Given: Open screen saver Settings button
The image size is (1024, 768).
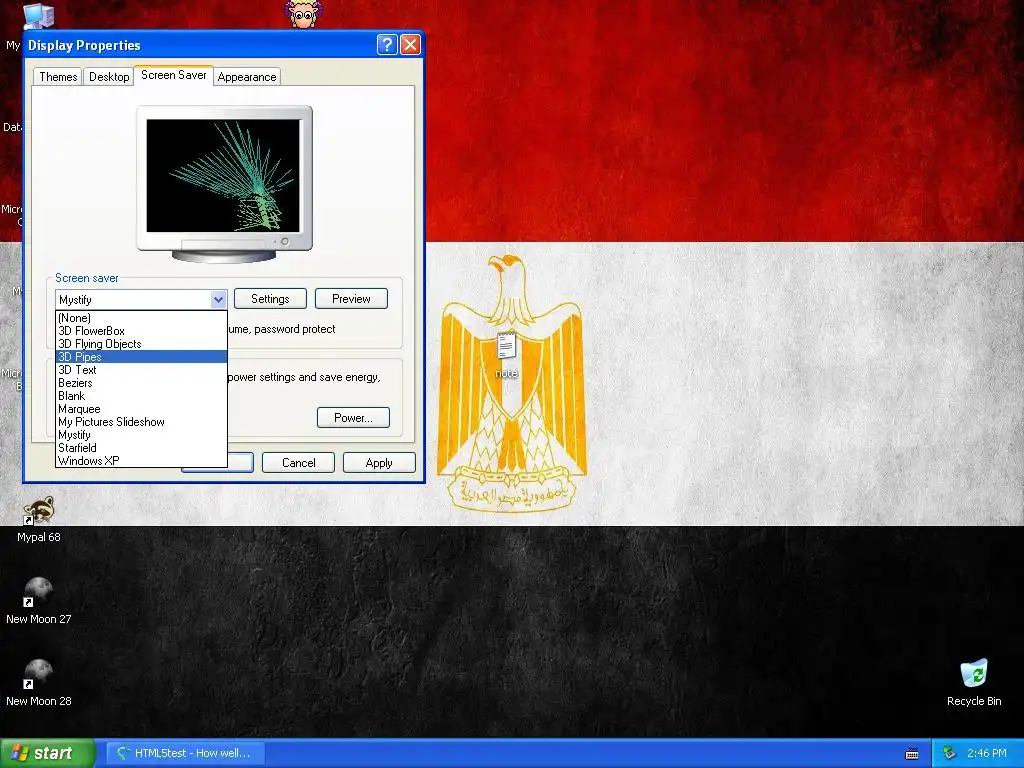Looking at the screenshot, I should tap(270, 299).
